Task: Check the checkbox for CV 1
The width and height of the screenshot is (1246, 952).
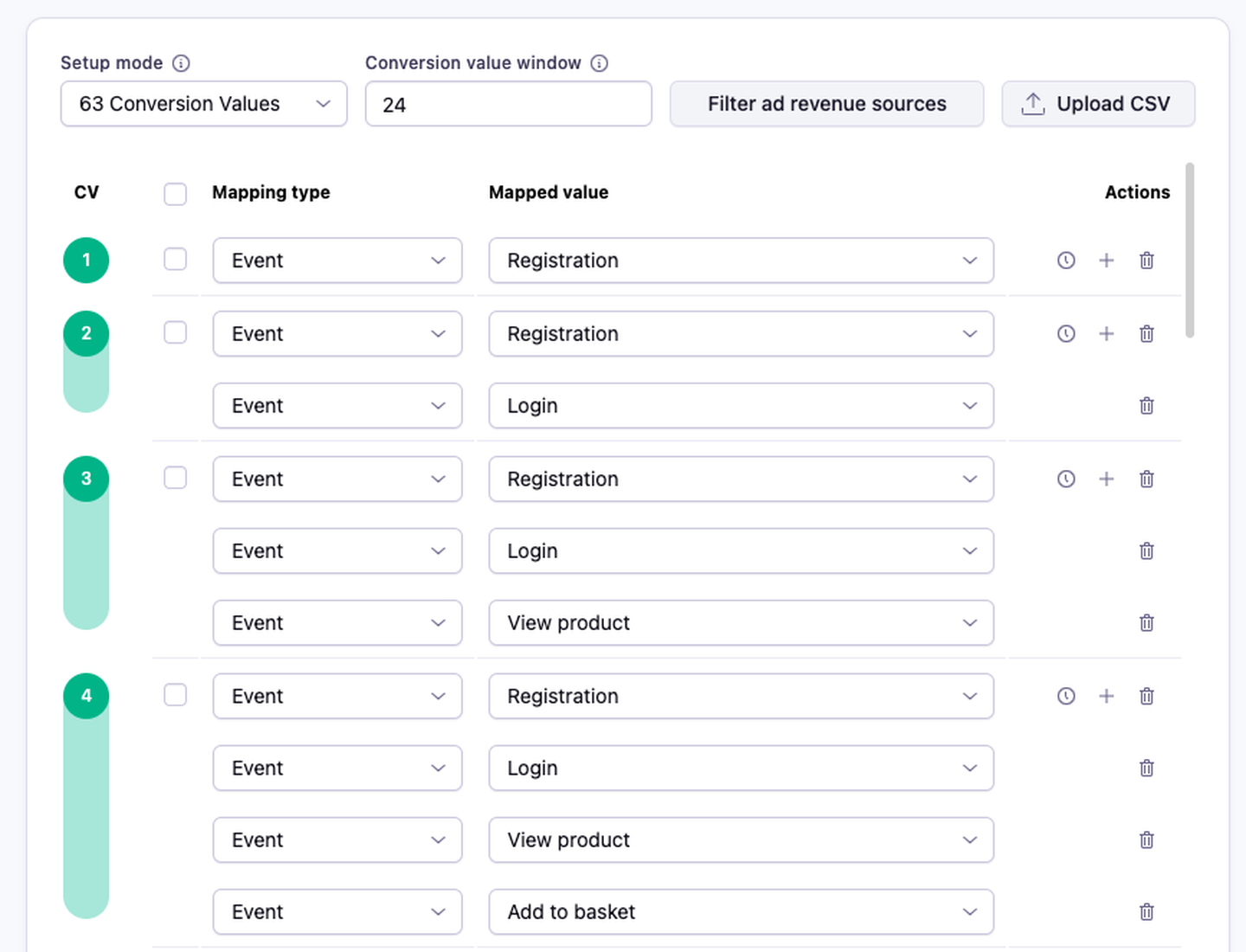Action: [x=176, y=260]
